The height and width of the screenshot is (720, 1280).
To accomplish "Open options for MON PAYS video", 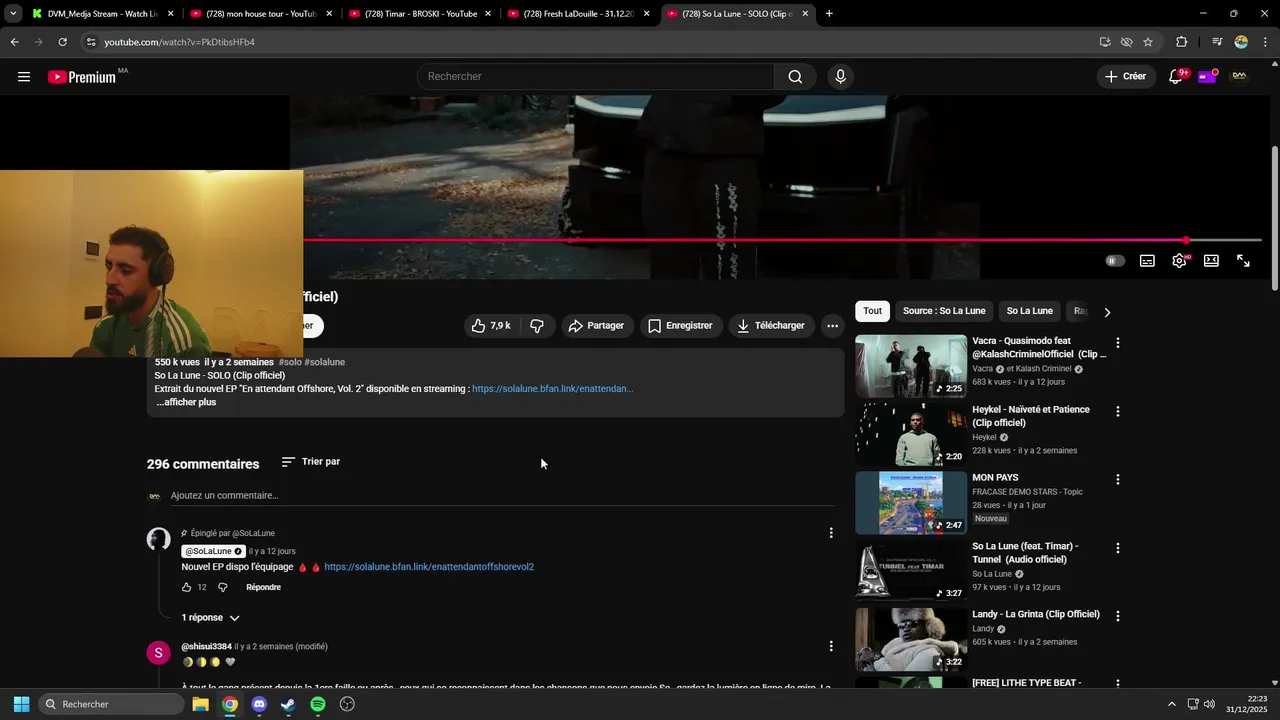I will 1117,480.
